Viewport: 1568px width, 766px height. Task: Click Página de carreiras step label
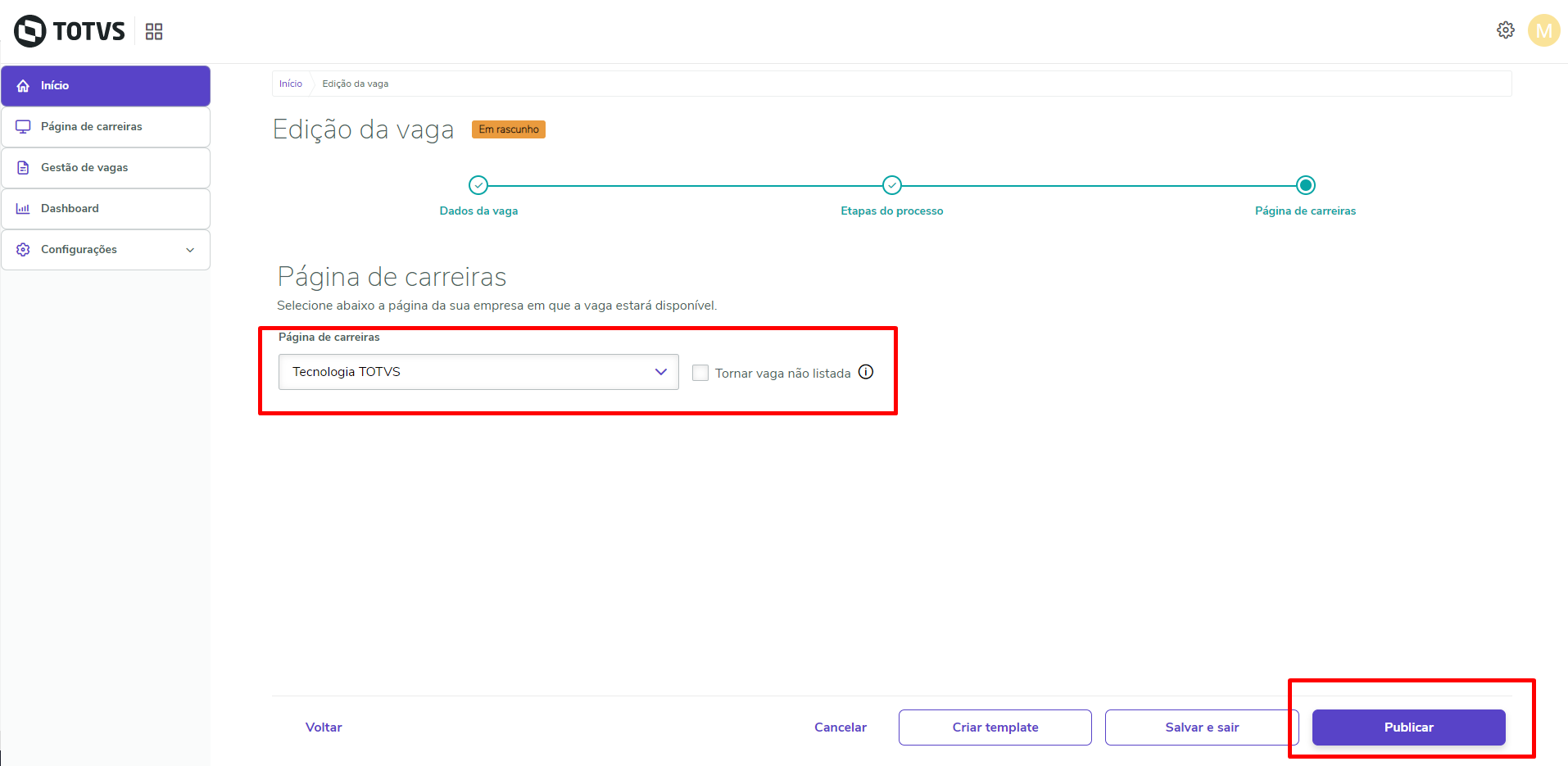pyautogui.click(x=1306, y=211)
